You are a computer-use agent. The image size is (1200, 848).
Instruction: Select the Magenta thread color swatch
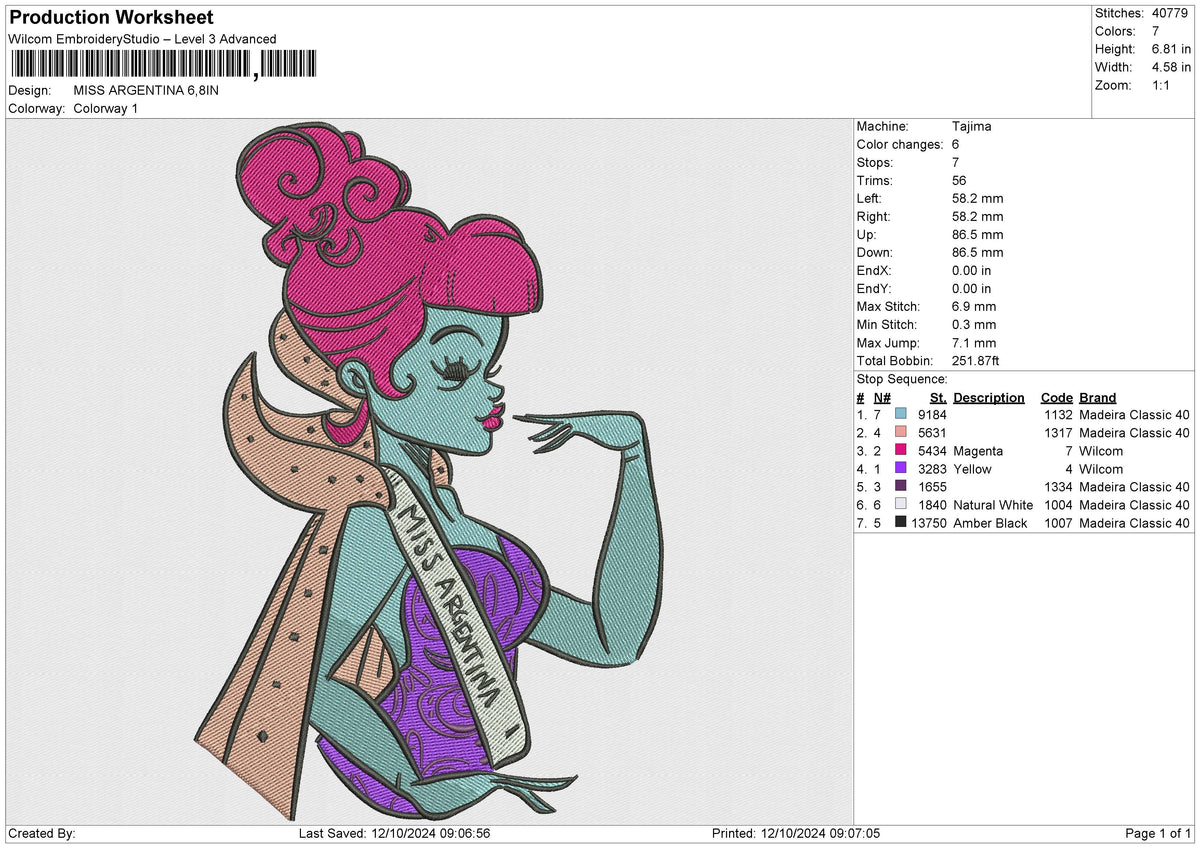coord(901,451)
